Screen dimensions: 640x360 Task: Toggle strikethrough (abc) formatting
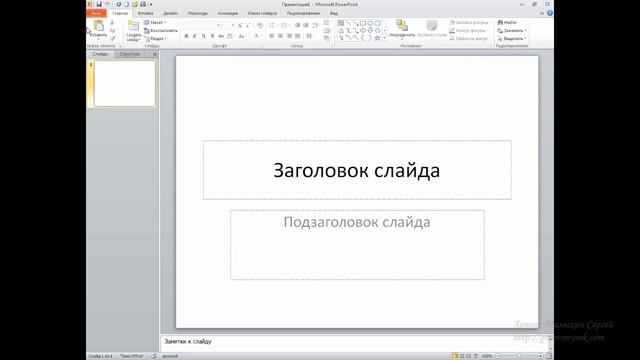221,36
